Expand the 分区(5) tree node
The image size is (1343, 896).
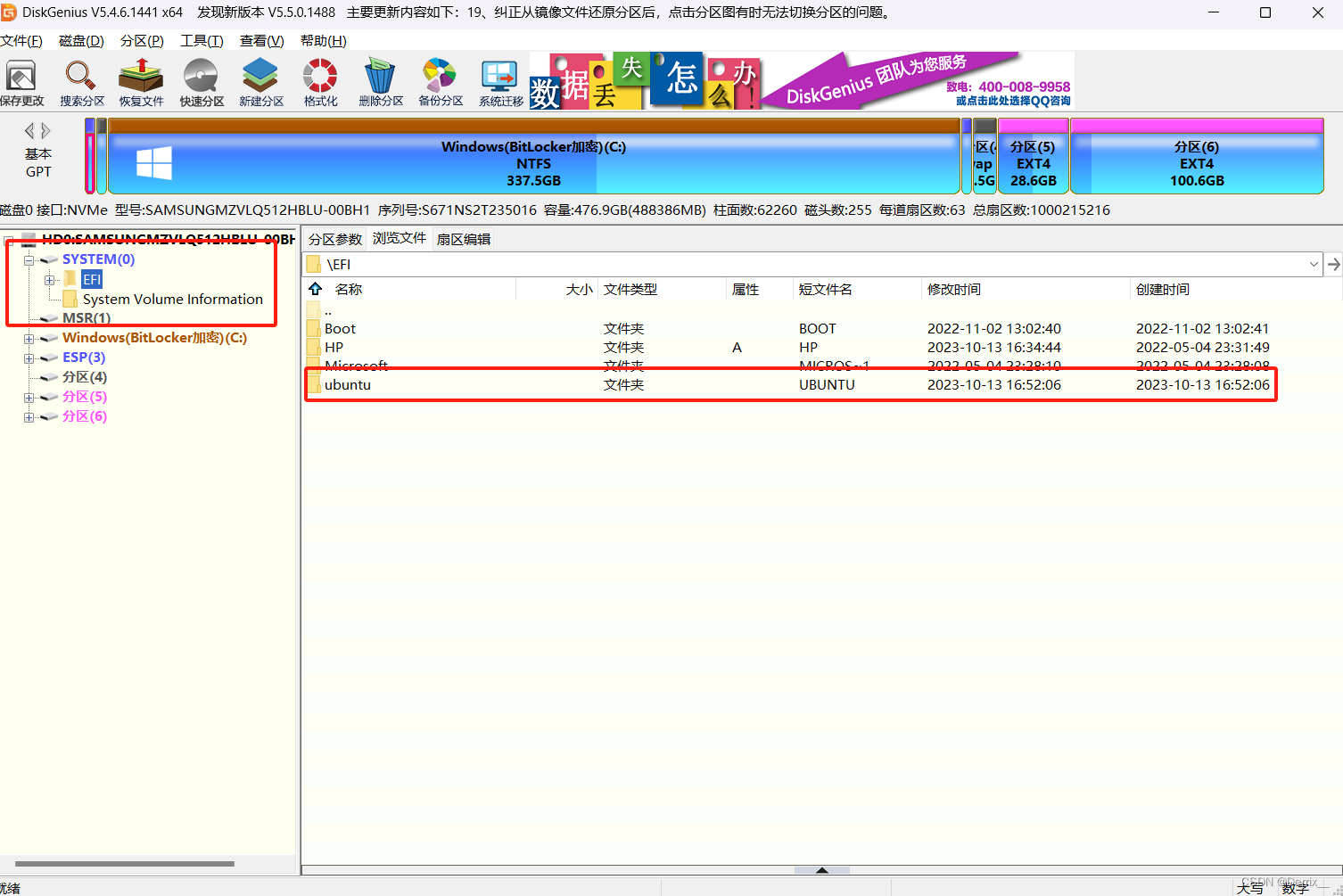(x=29, y=398)
